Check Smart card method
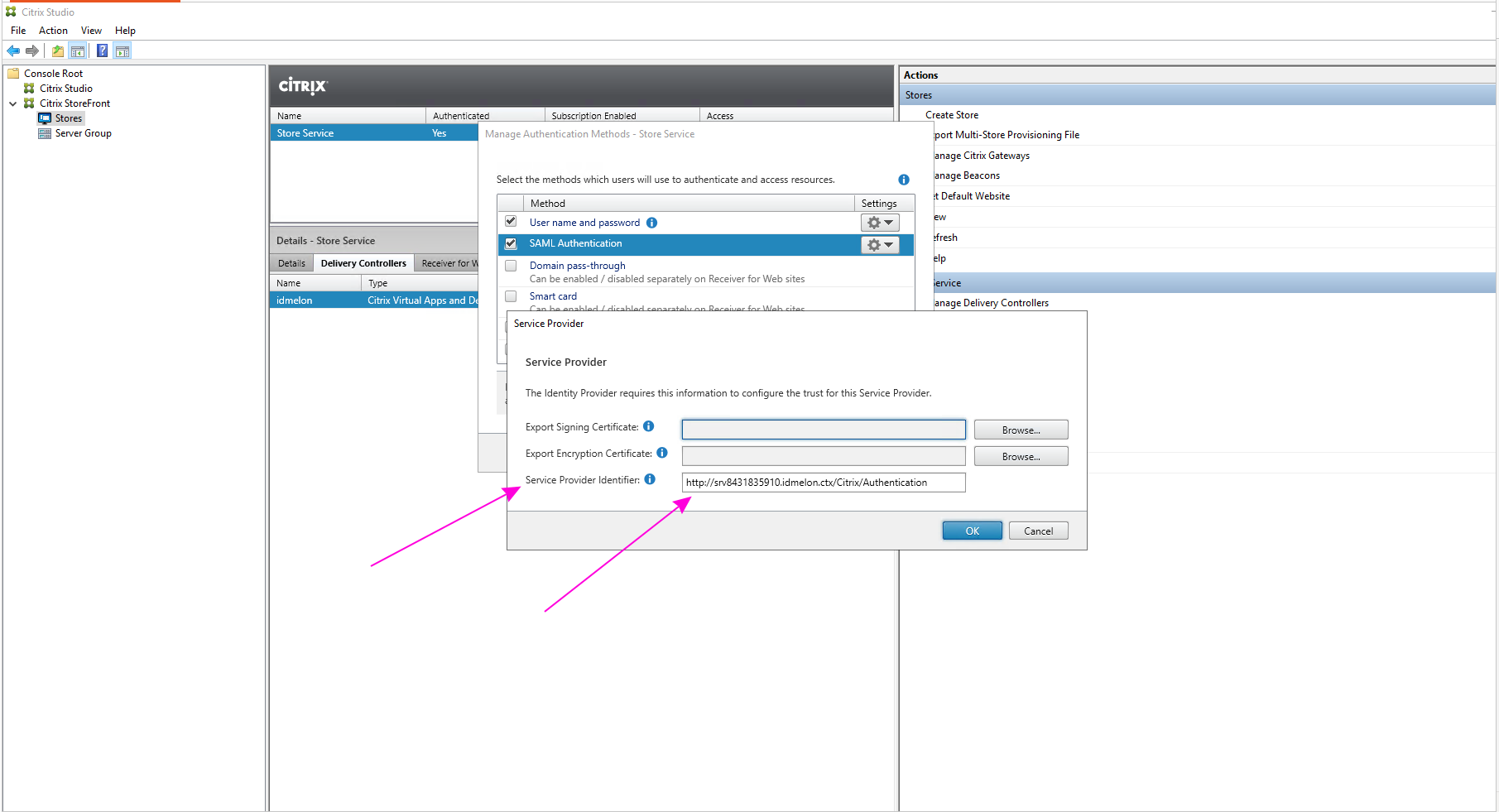 point(511,296)
